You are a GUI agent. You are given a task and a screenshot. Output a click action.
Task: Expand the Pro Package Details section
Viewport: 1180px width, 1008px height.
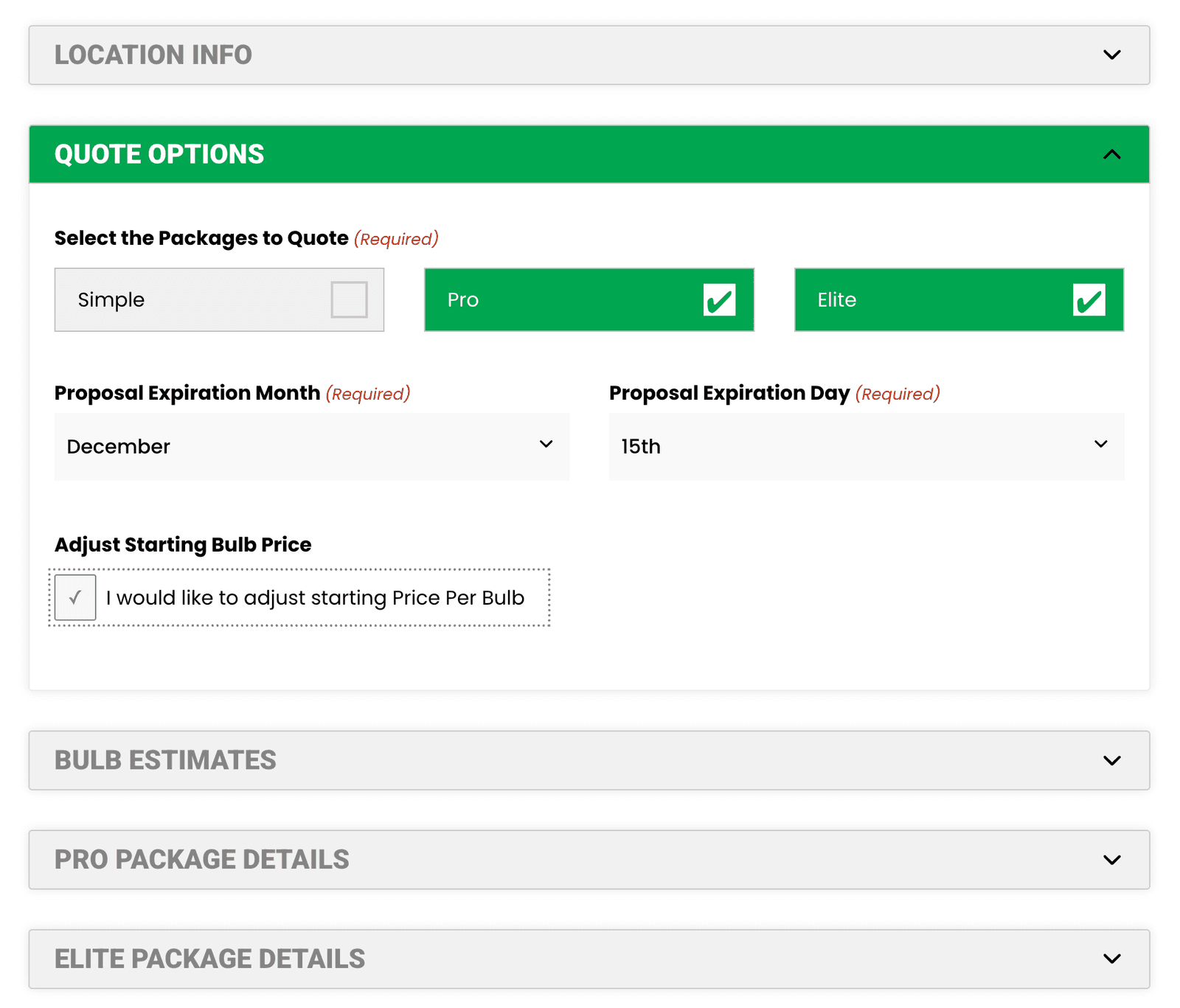[589, 860]
